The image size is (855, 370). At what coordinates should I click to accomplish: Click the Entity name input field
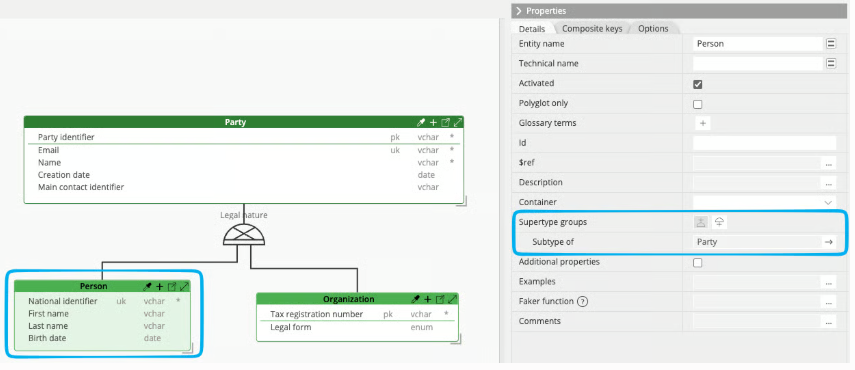point(757,44)
